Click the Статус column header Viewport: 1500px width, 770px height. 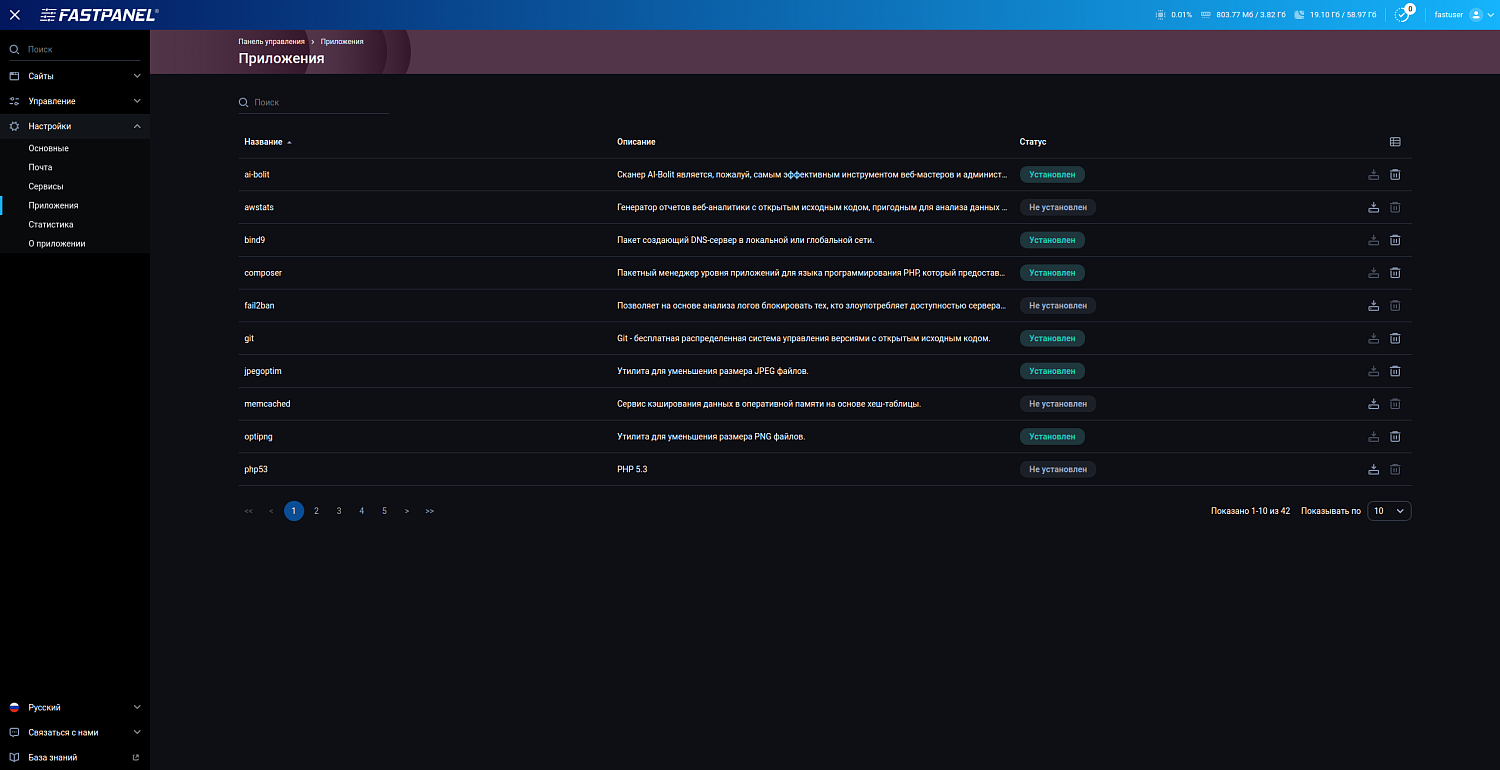coord(1033,142)
